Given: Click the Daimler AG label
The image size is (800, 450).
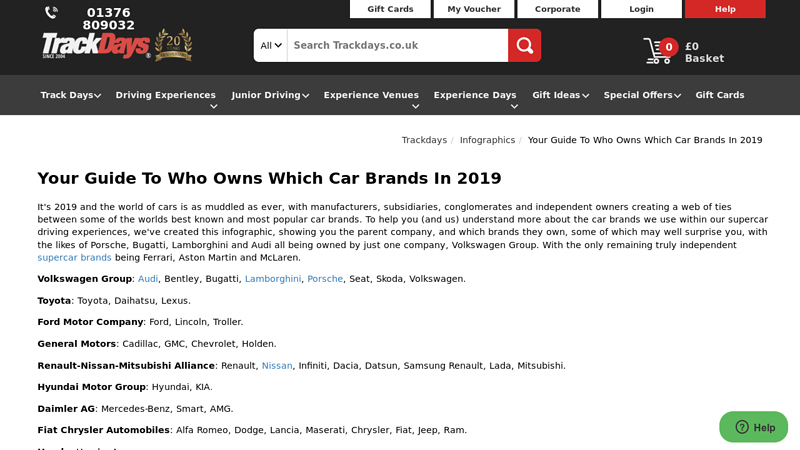Looking at the screenshot, I should pyautogui.click(x=66, y=409).
